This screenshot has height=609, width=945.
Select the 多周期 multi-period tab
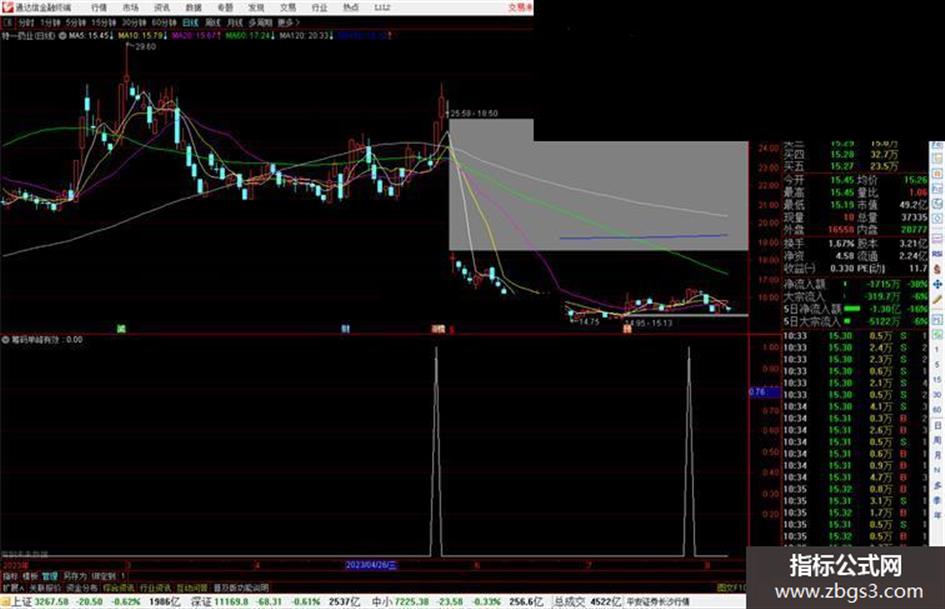pyautogui.click(x=260, y=22)
